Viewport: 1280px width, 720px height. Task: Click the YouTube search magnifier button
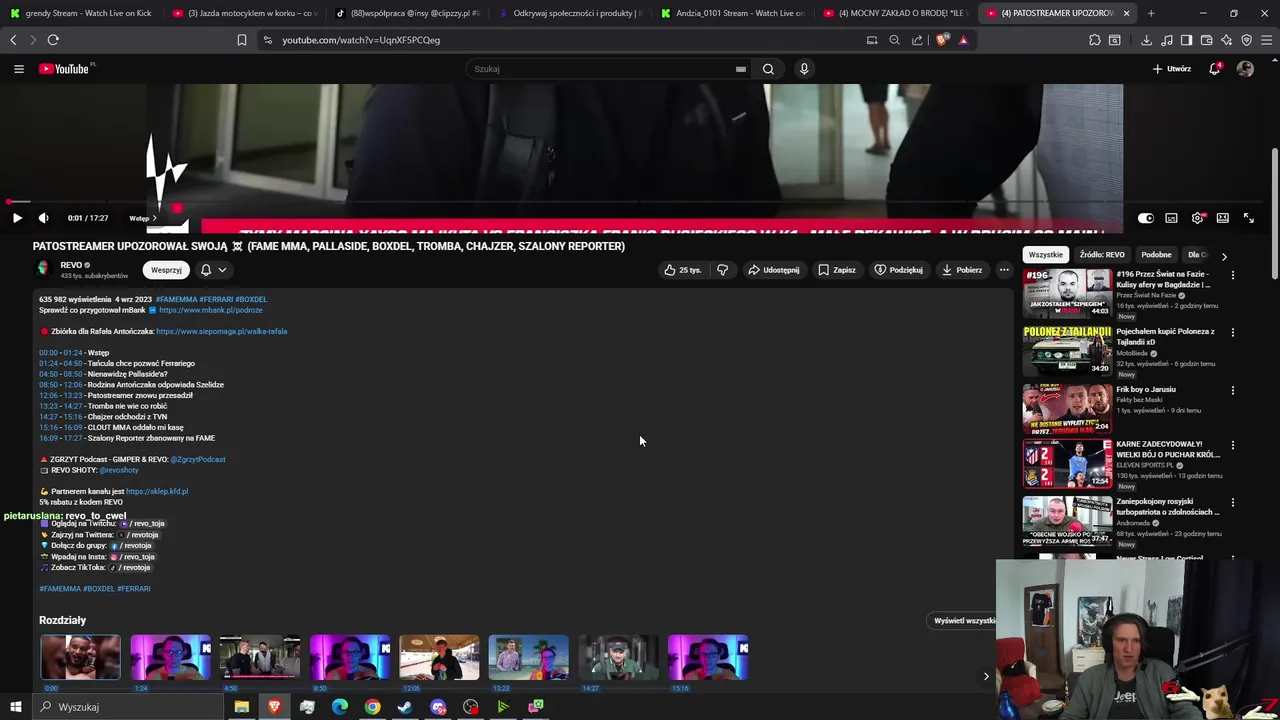point(768,69)
